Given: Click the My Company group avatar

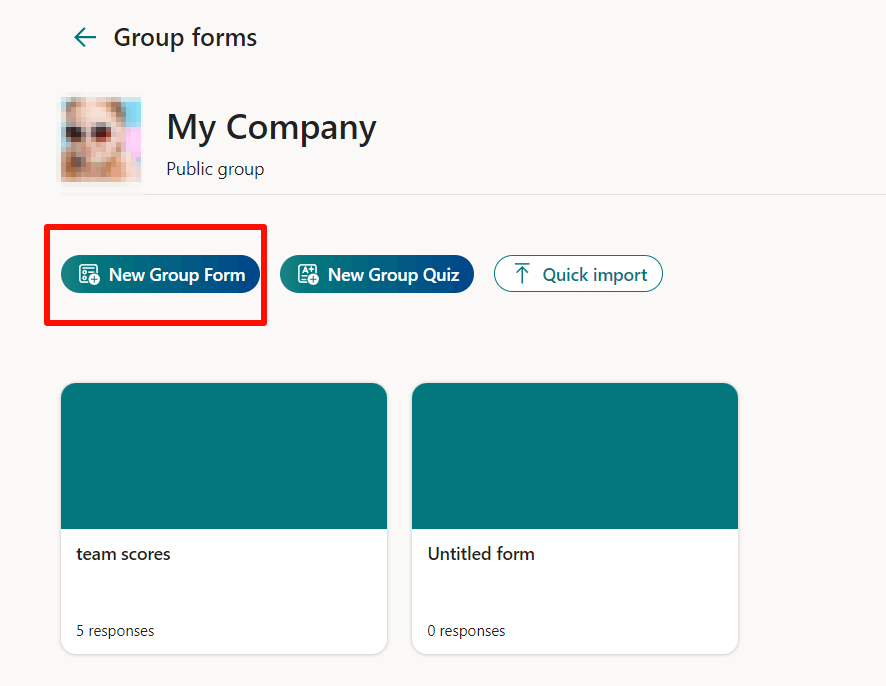Looking at the screenshot, I should pyautogui.click(x=100, y=139).
